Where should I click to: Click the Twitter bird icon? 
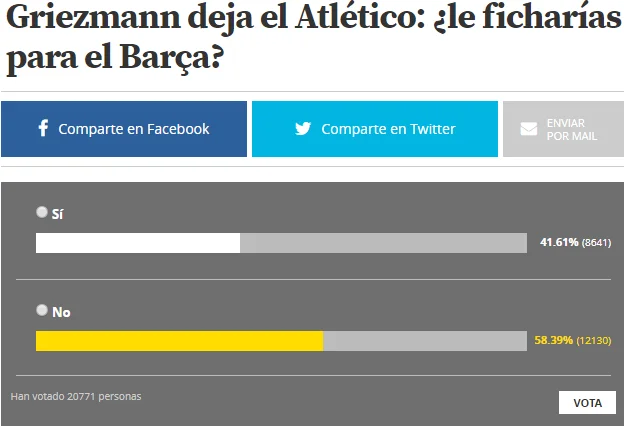[303, 129]
